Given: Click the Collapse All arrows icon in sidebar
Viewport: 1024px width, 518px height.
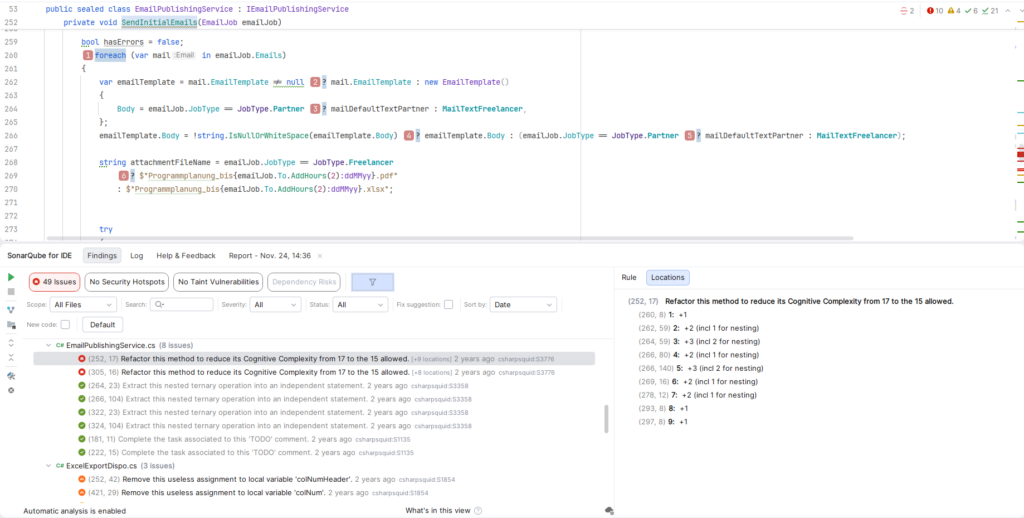Looking at the screenshot, I should click(x=11, y=358).
